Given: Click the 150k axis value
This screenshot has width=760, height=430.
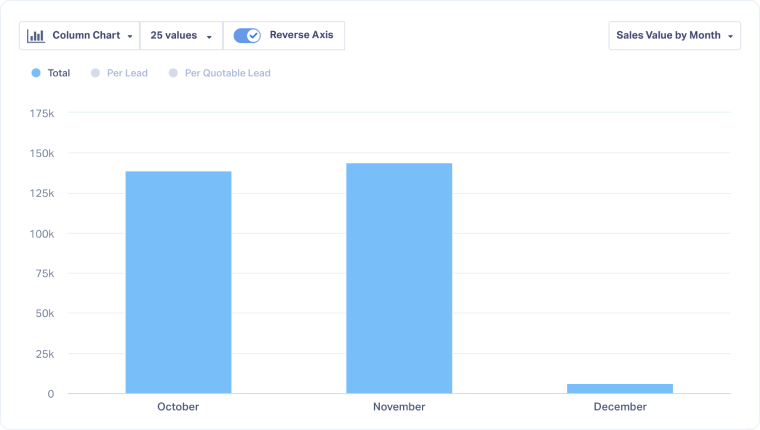Looking at the screenshot, I should pos(42,154).
